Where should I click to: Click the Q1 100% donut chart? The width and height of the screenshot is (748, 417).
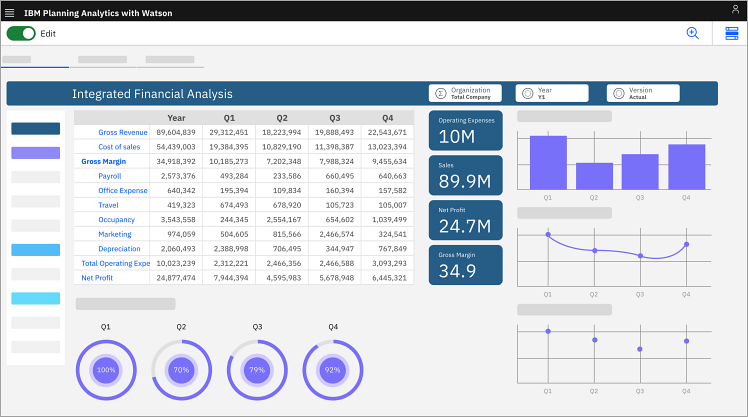point(106,369)
